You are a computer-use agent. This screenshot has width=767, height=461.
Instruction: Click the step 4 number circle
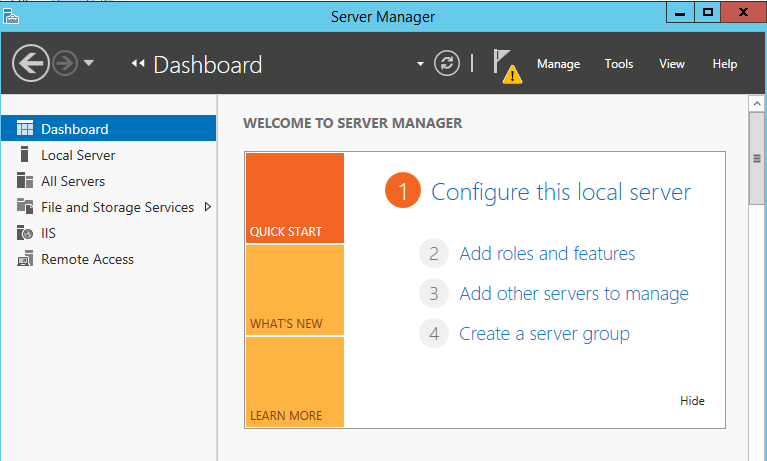[x=434, y=333]
